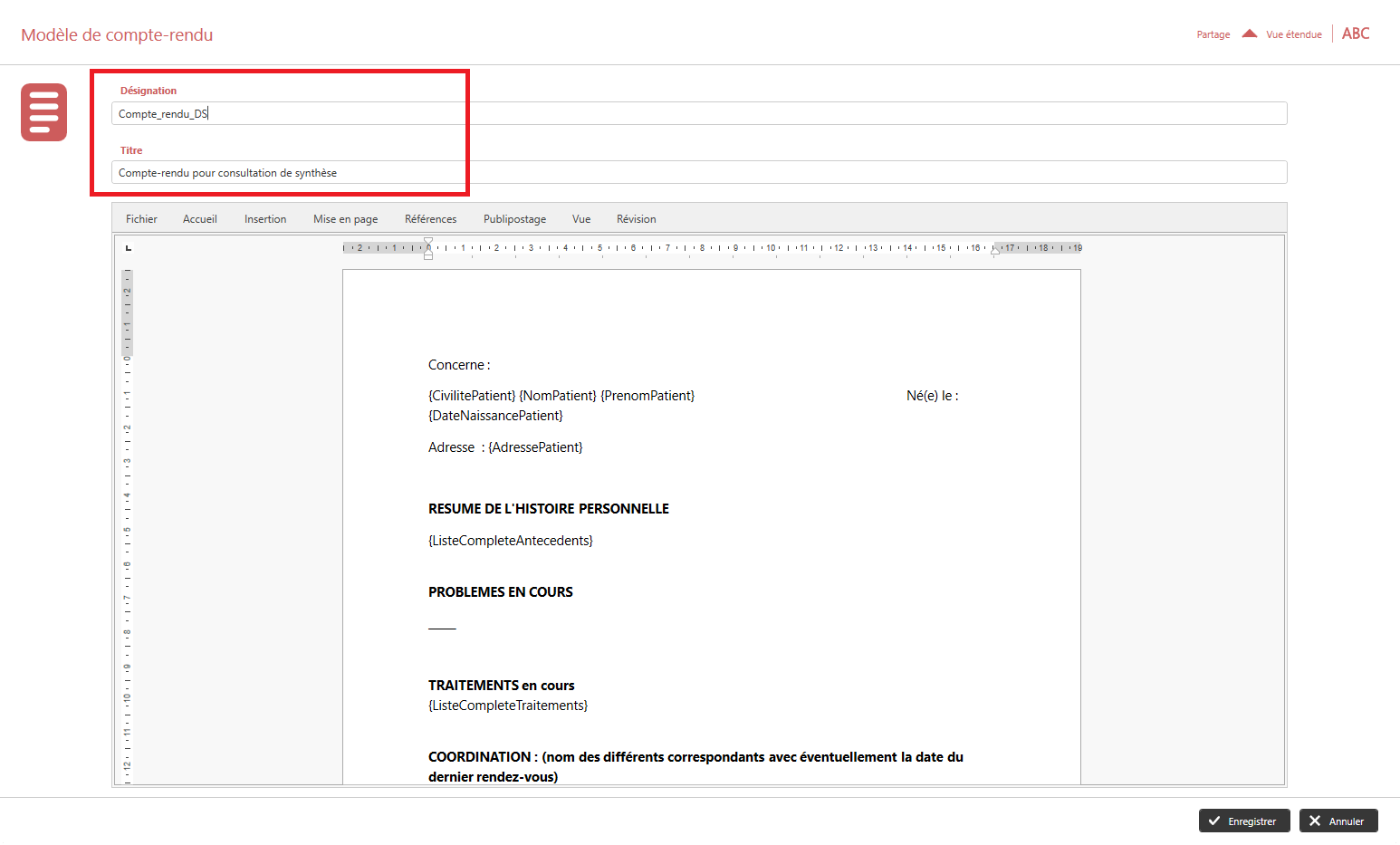
Task: Go to the Révision tab
Action: click(x=636, y=219)
